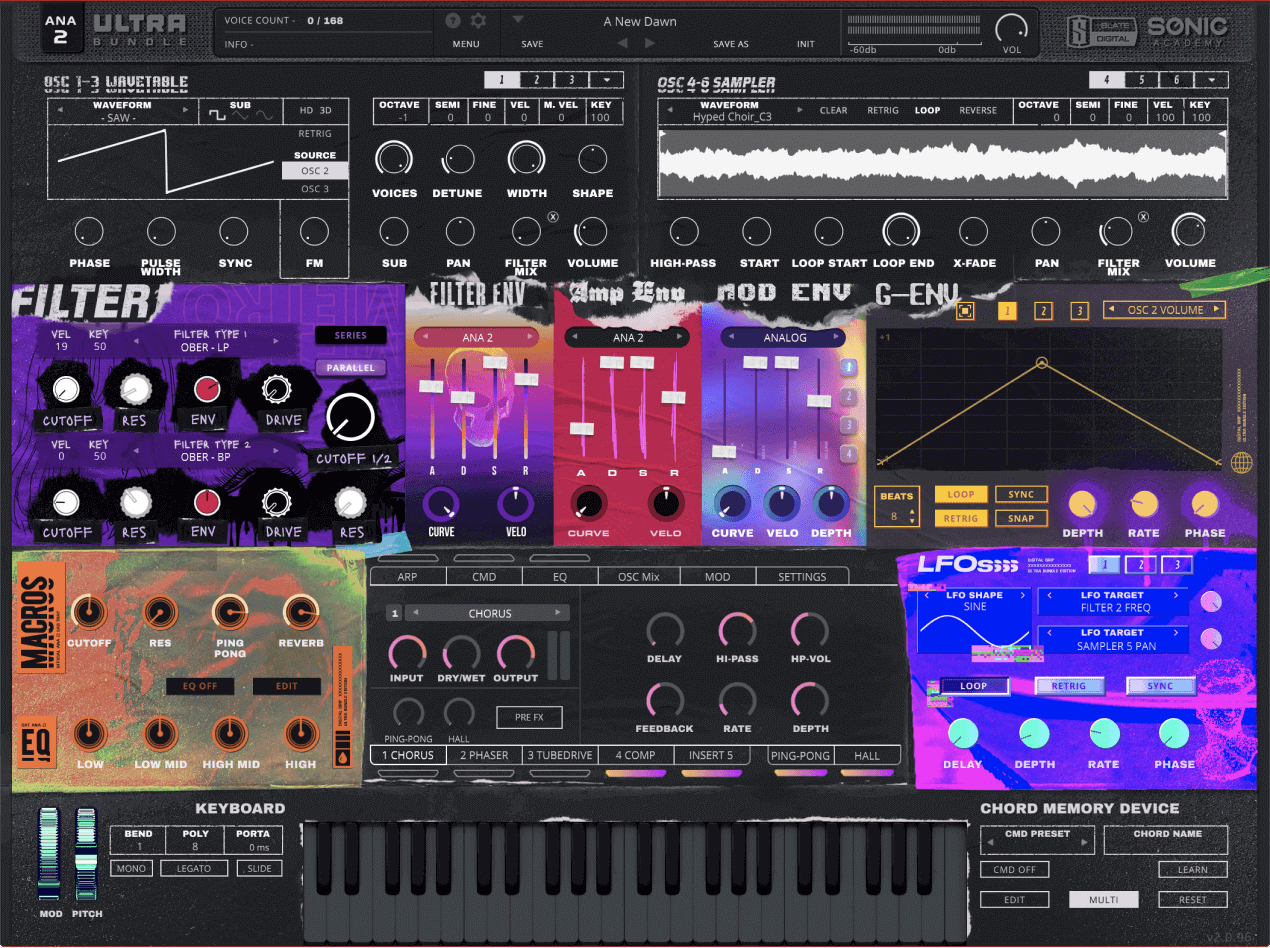
Task: Expand the OSC 1-3 selector dropdown arrow
Action: coord(607,80)
